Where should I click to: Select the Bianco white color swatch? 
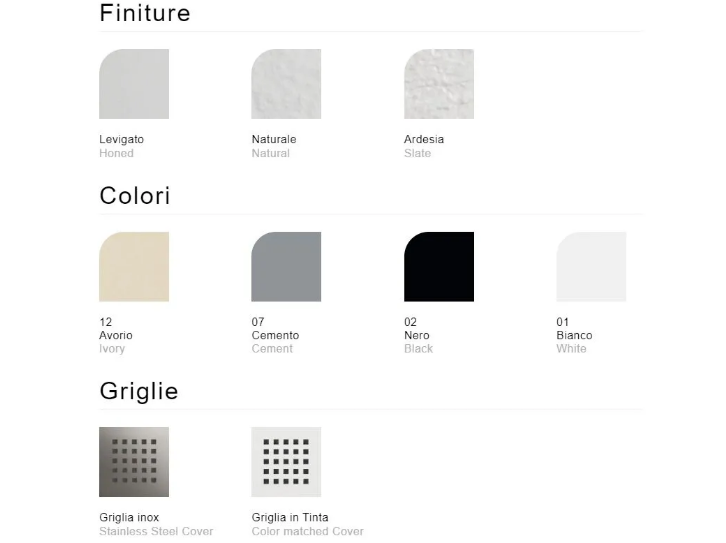tap(591, 267)
